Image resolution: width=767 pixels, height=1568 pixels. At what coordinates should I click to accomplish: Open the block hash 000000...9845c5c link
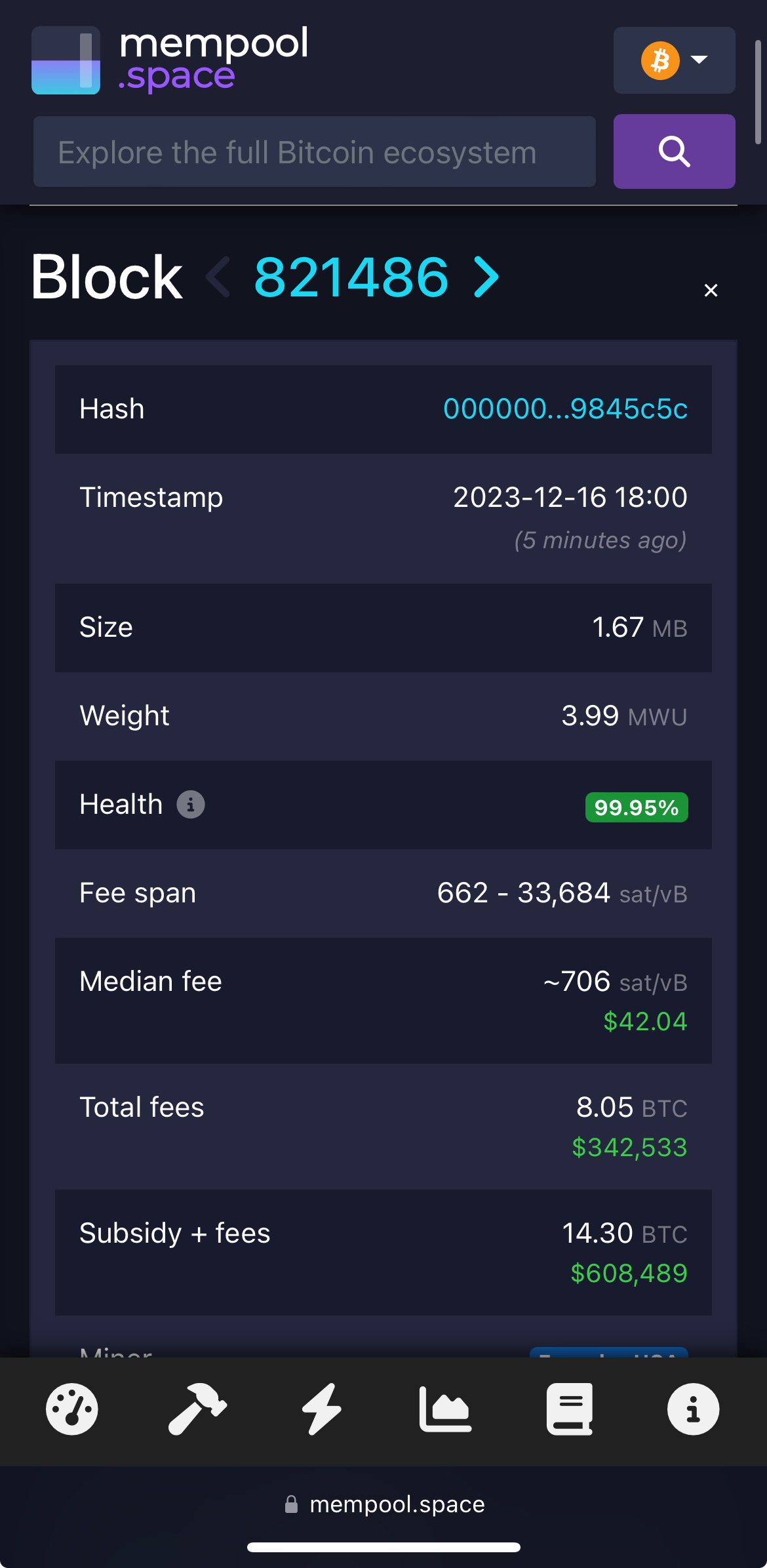[x=565, y=409]
